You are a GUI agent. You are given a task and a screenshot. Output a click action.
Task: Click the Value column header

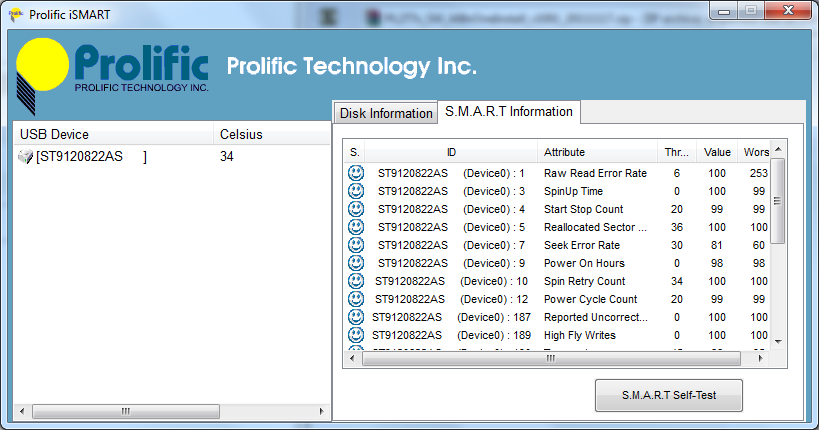point(716,152)
